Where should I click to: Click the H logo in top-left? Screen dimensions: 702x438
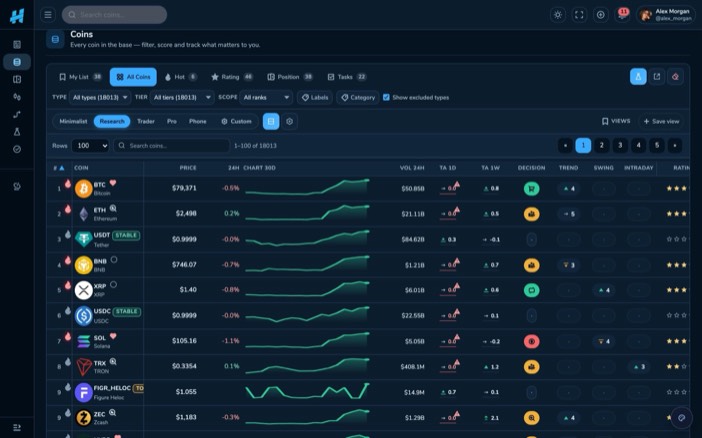(x=17, y=16)
